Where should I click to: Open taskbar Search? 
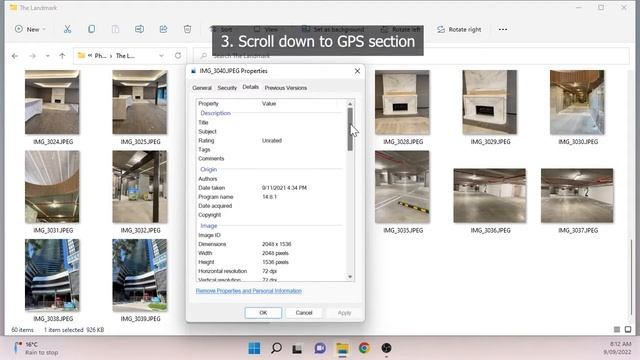(x=276, y=348)
